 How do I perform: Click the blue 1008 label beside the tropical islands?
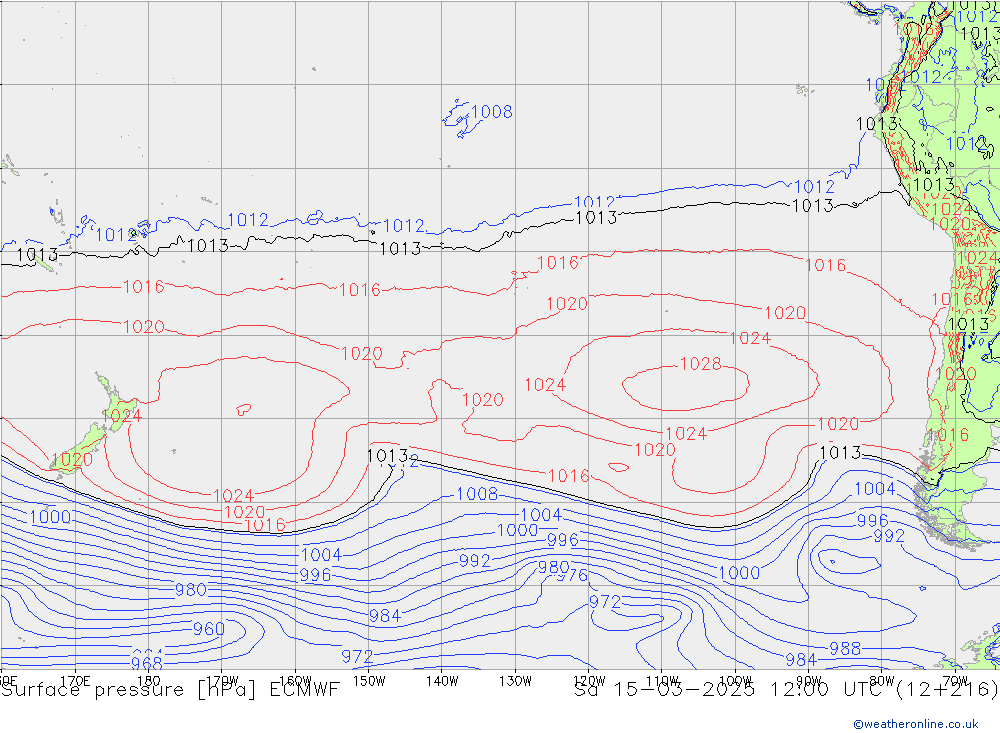point(492,112)
